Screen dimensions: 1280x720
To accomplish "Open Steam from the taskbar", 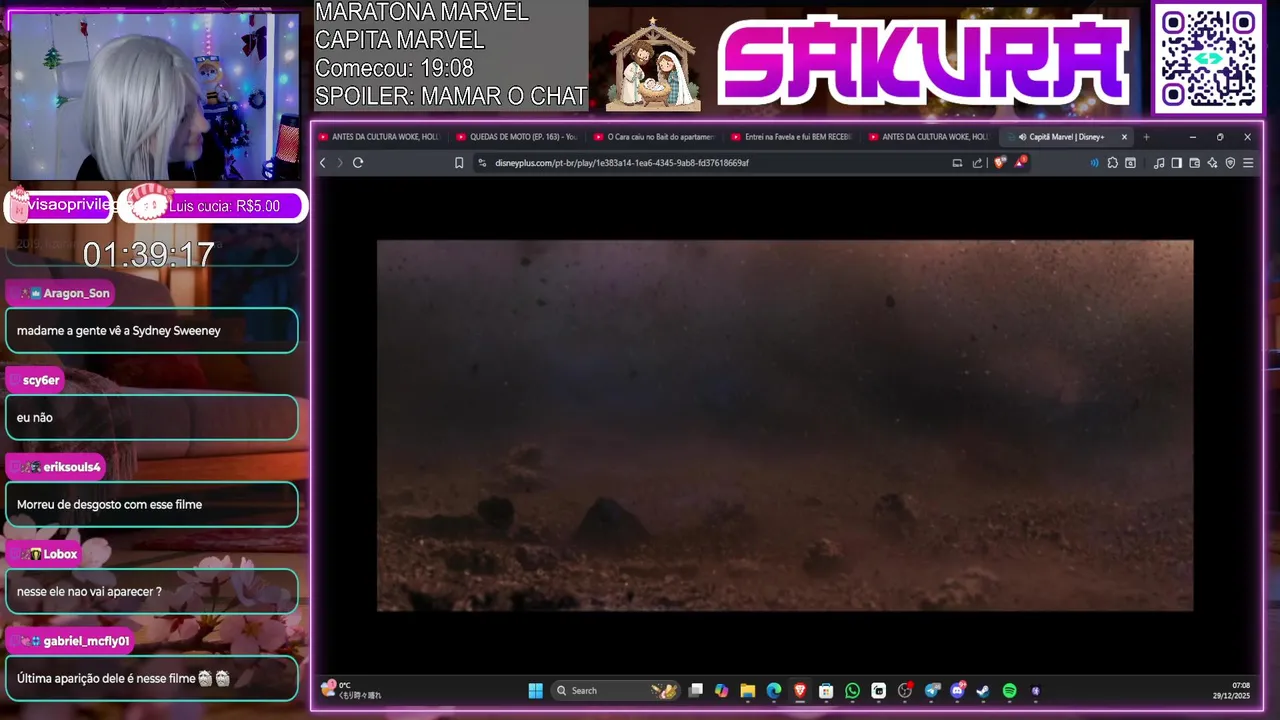I will 983,691.
